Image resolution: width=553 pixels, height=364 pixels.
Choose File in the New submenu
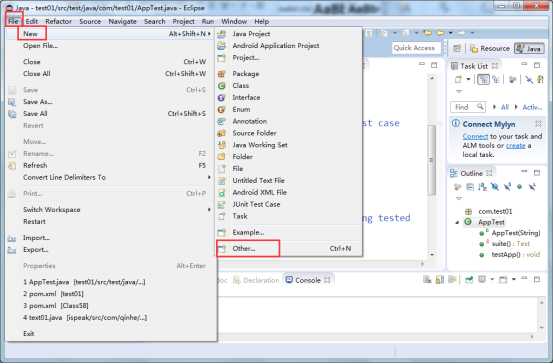(289, 169)
